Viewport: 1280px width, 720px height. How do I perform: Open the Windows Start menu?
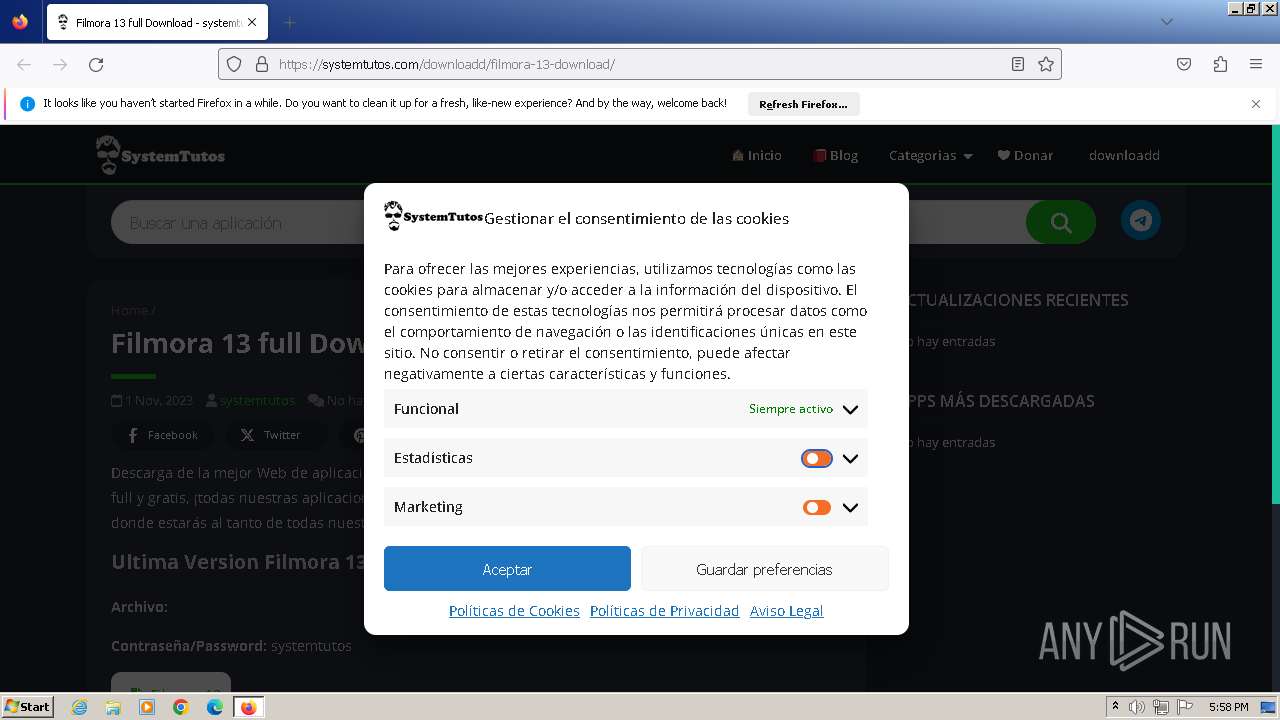[27, 707]
